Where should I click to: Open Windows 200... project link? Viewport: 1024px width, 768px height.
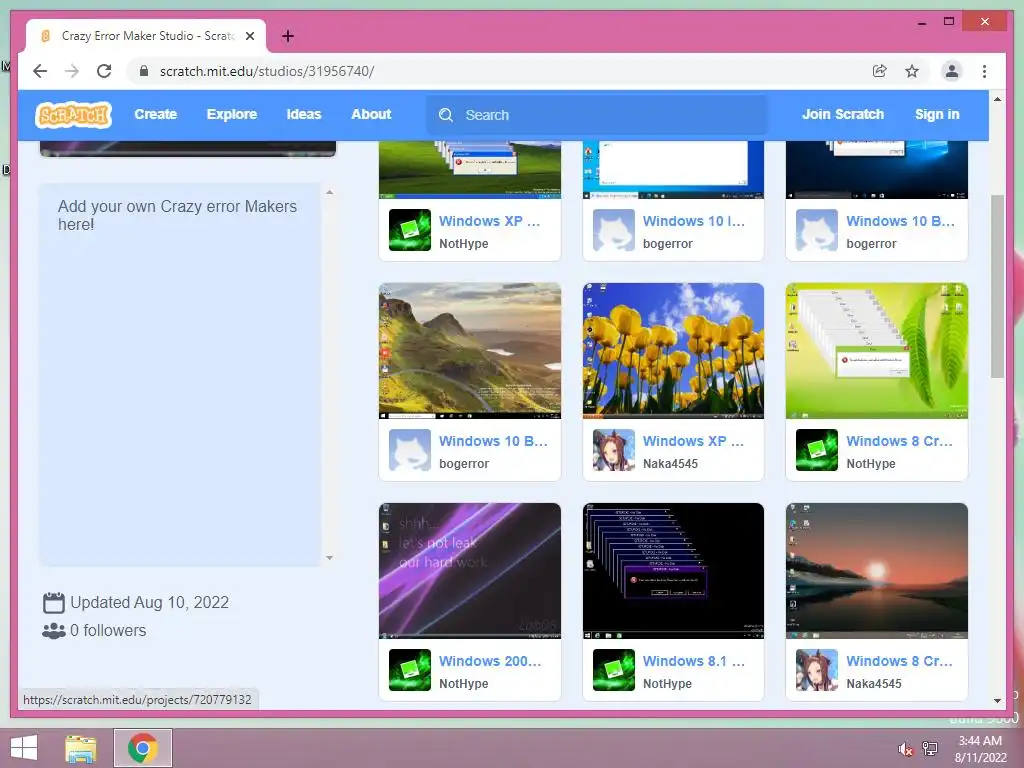[x=490, y=661]
